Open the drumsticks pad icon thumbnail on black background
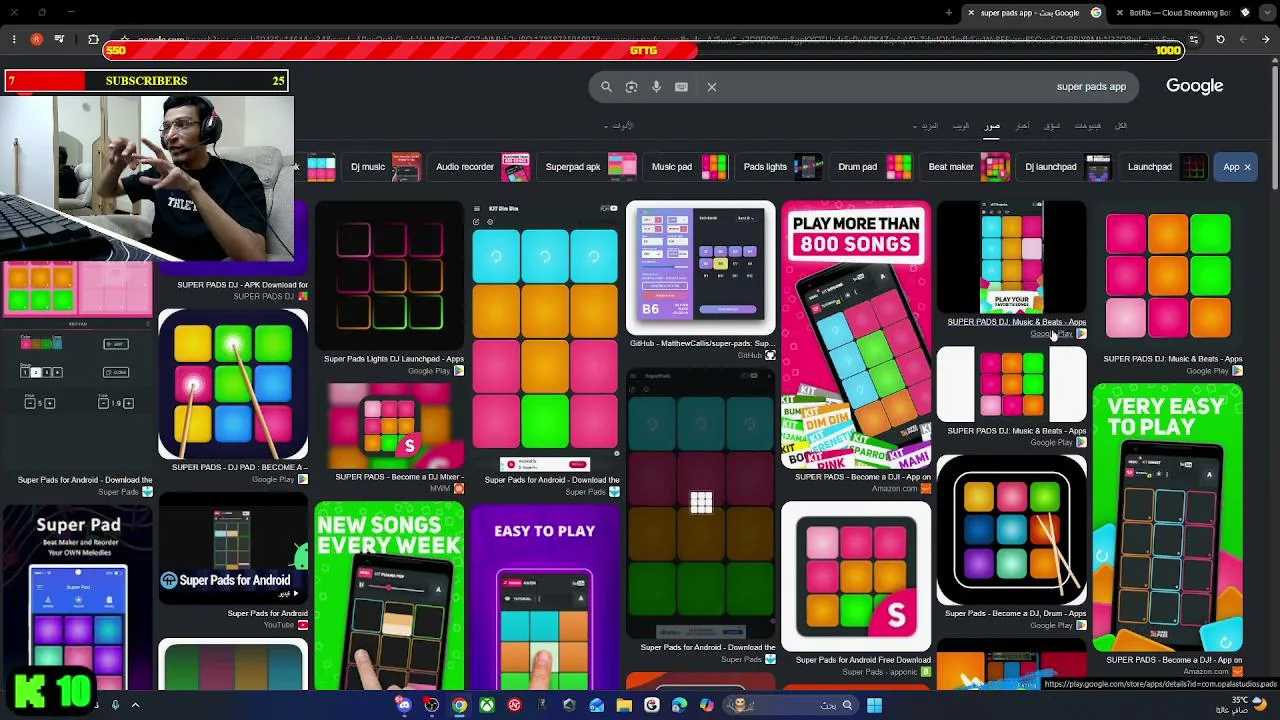 [x=1012, y=530]
